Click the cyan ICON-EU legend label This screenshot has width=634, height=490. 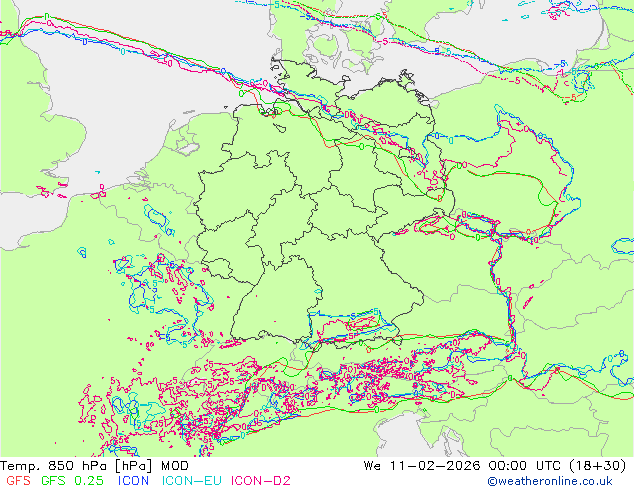pos(192,481)
